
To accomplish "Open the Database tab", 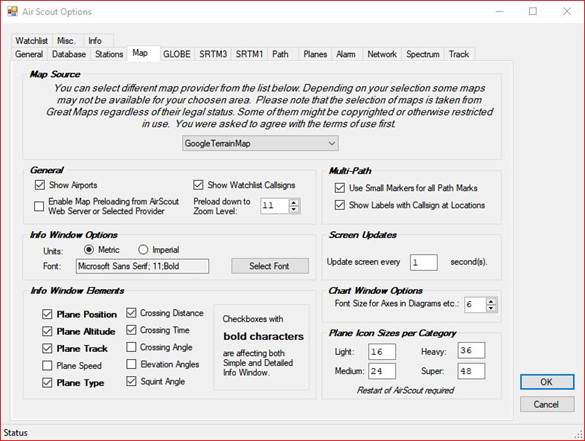I will [x=69, y=54].
